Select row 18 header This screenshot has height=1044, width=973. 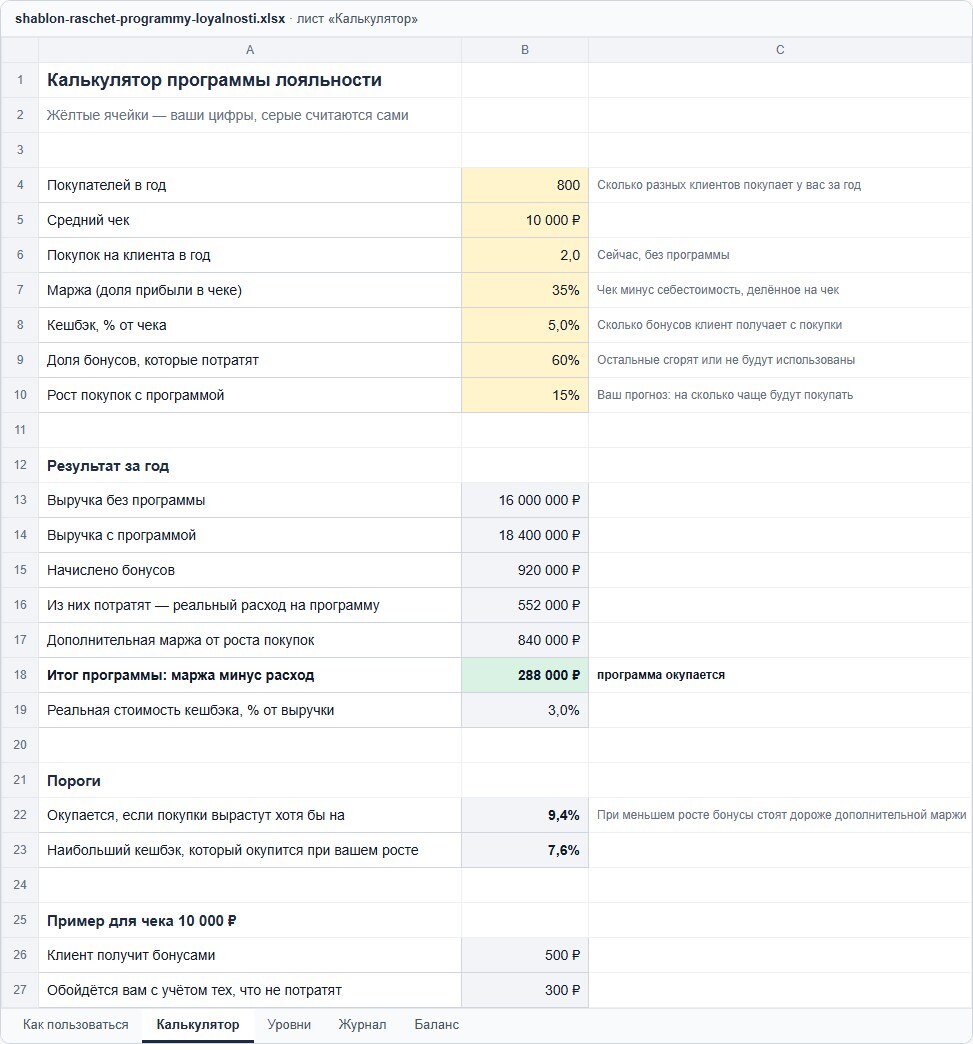pos(20,675)
